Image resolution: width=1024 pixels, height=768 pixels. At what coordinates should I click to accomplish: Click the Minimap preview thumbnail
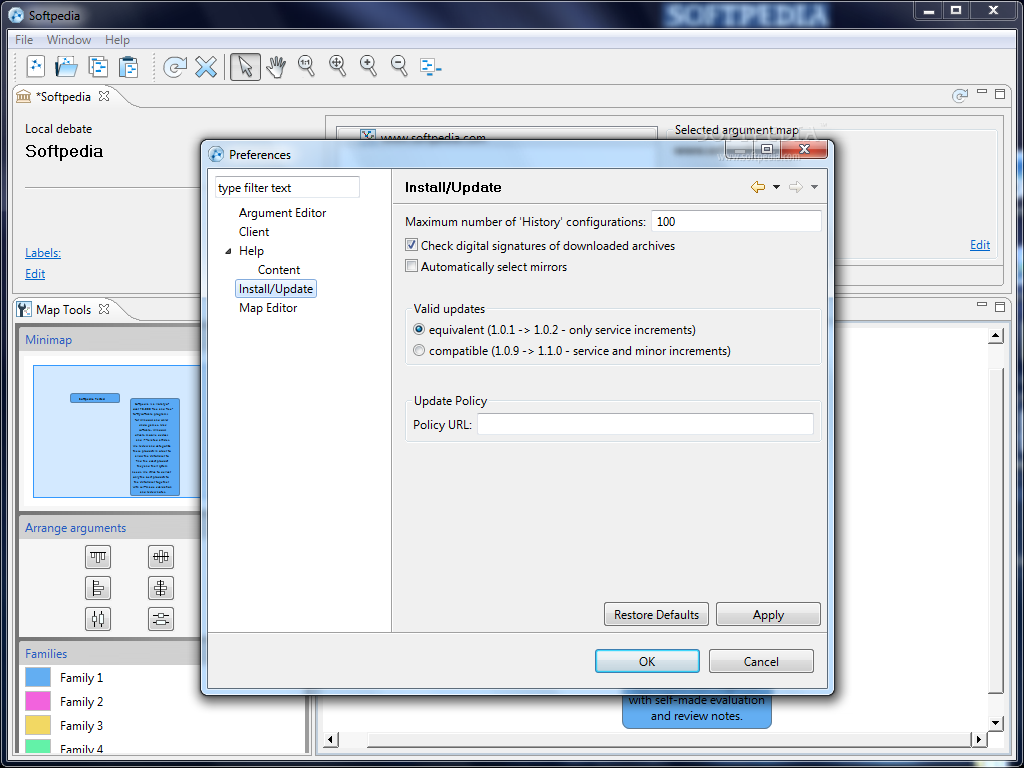[116, 431]
